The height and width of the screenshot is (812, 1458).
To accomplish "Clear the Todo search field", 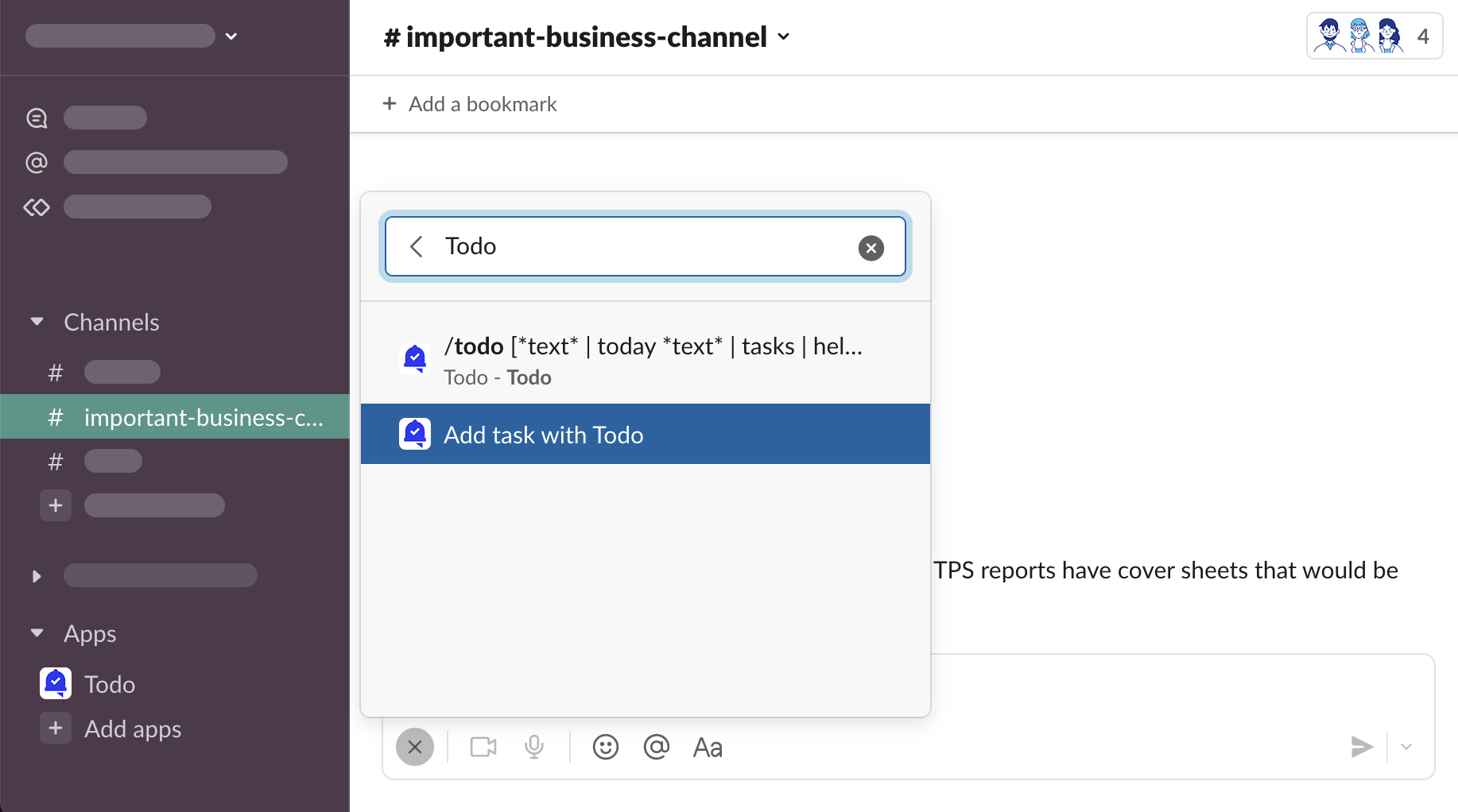I will (871, 248).
